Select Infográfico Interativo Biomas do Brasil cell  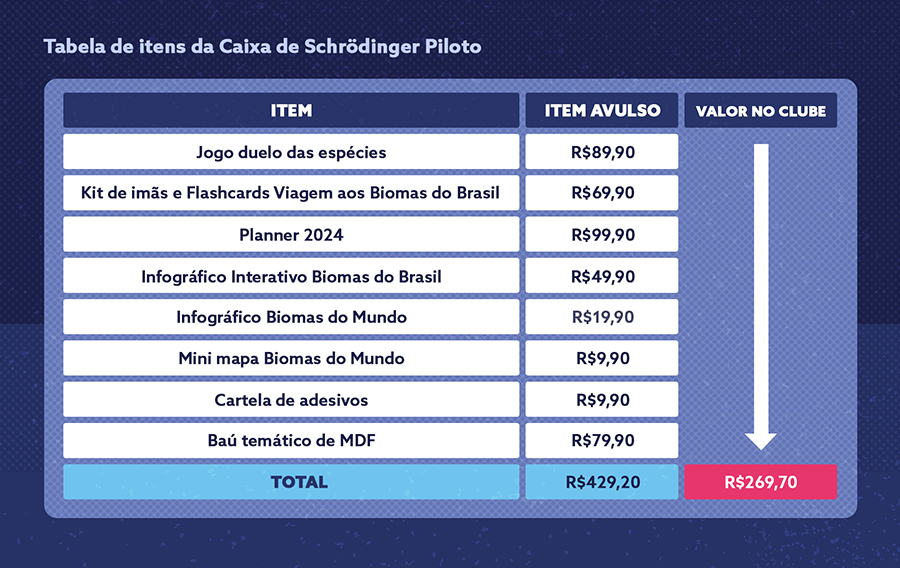(x=291, y=276)
